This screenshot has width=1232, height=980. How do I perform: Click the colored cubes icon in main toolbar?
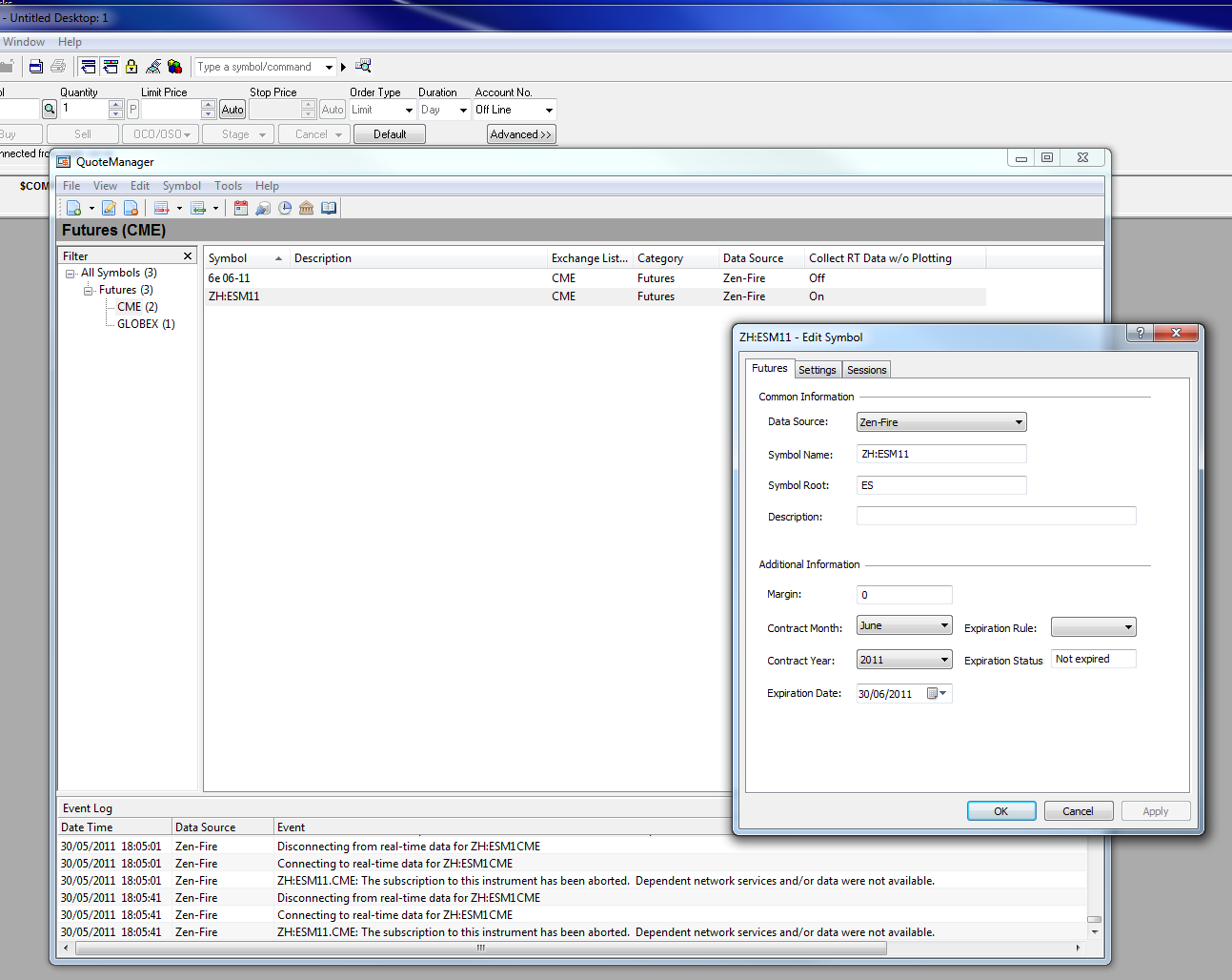pos(174,67)
